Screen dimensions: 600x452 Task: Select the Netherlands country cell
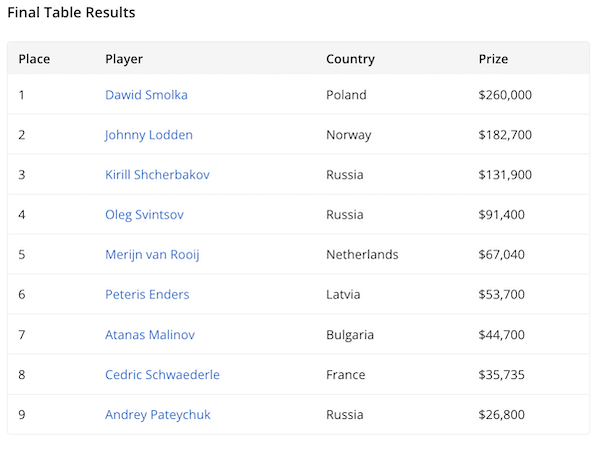click(x=362, y=255)
